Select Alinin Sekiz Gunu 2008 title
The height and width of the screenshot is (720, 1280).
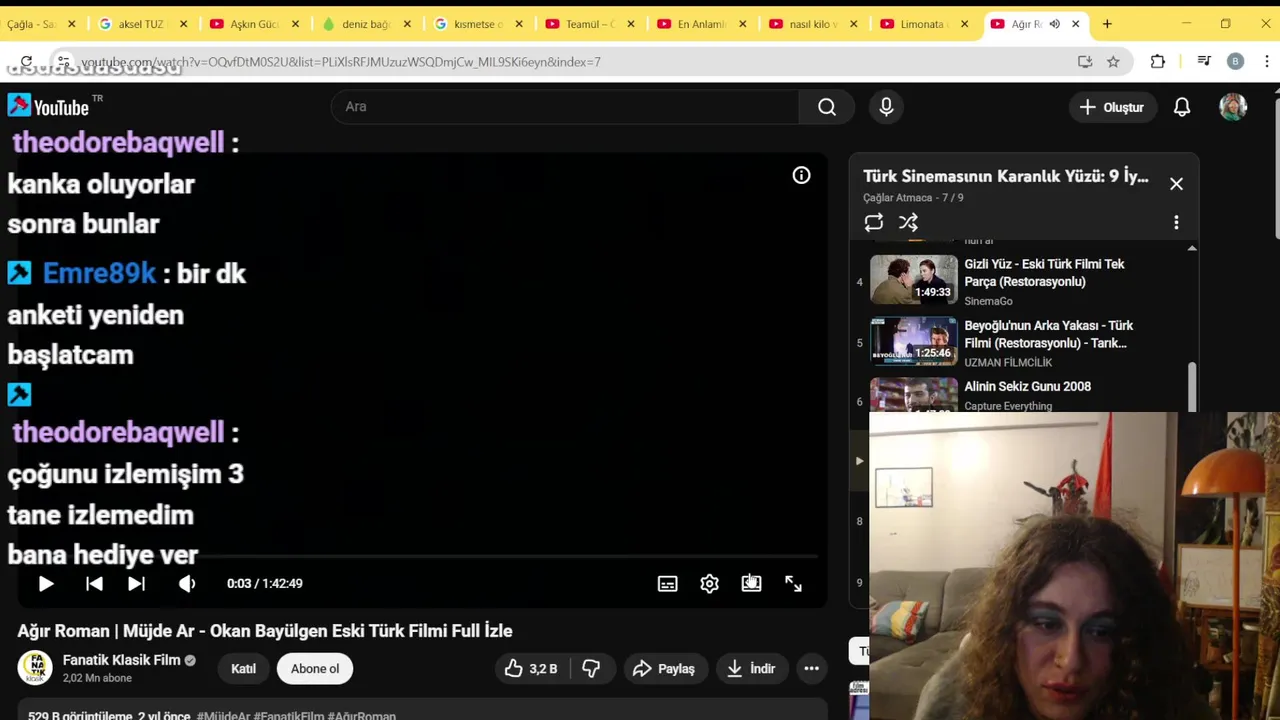pyautogui.click(x=1027, y=387)
